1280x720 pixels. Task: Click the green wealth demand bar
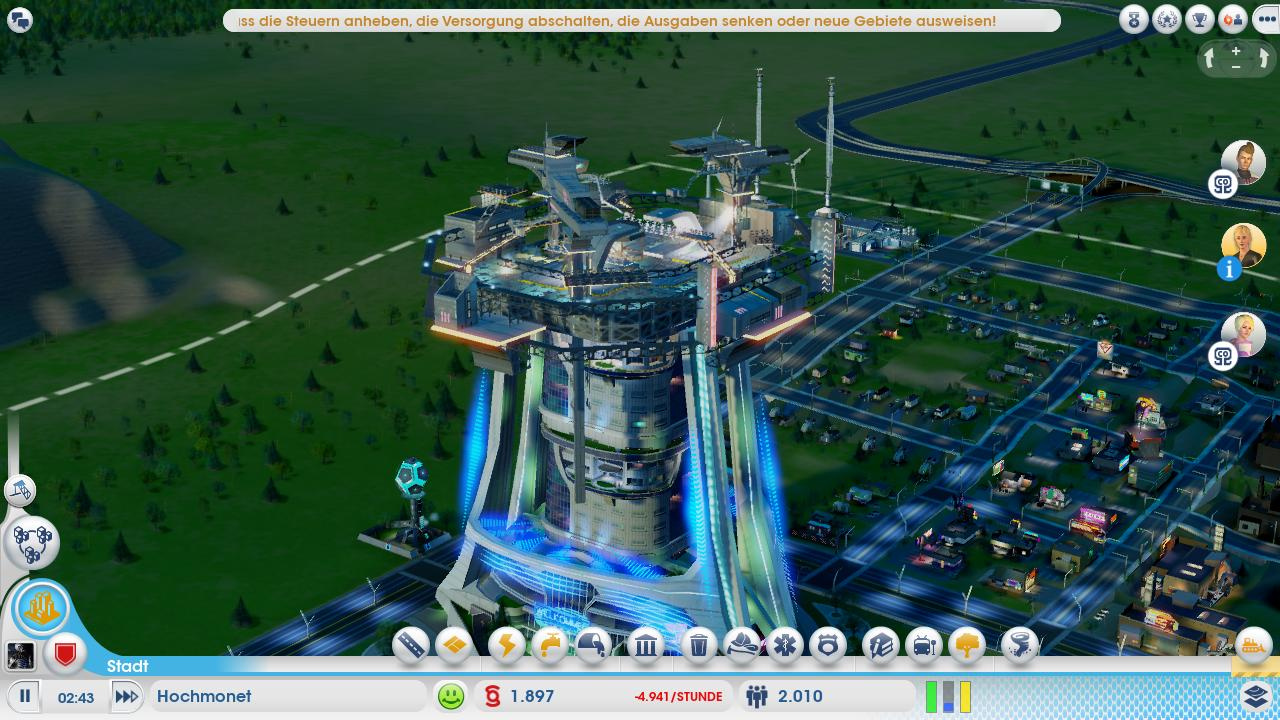[x=931, y=696]
